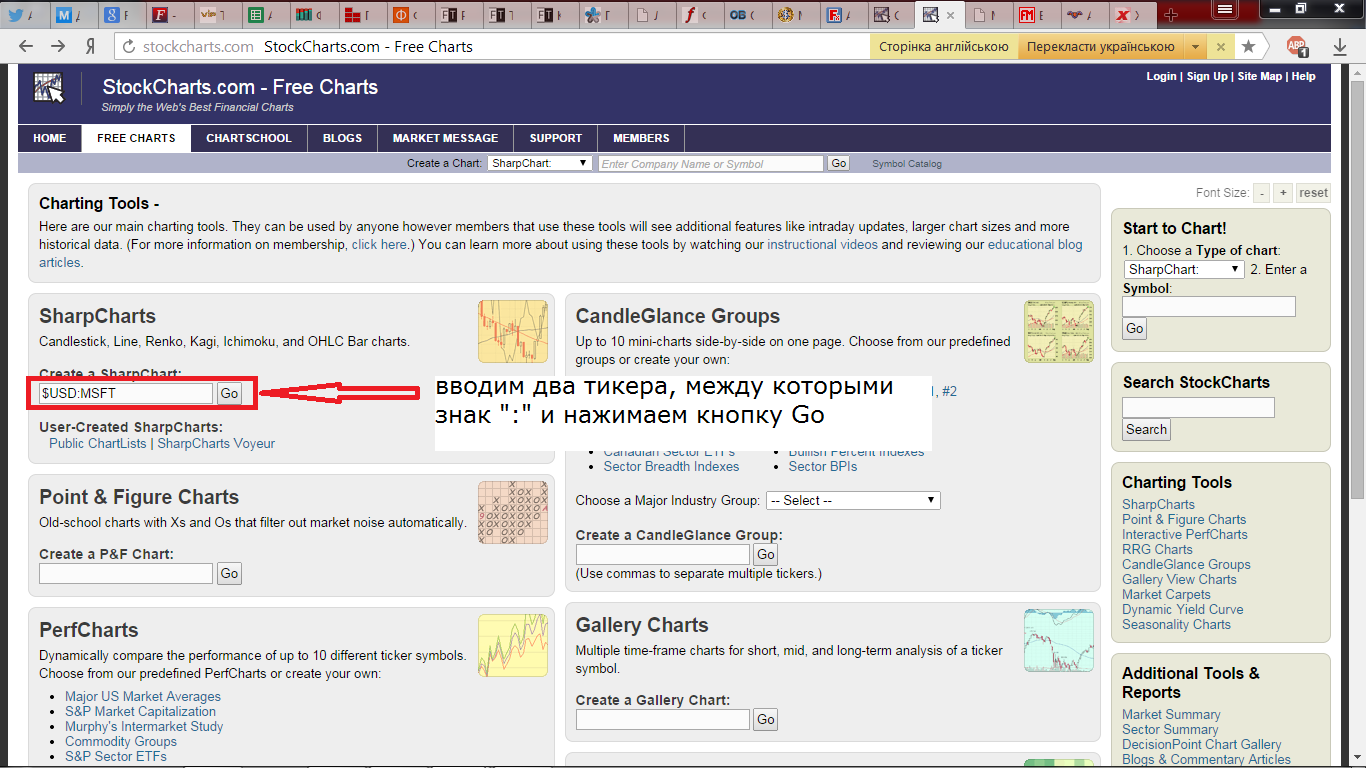1366x768 pixels.
Task: Click the Search button under Search StockCharts
Action: [x=1146, y=429]
